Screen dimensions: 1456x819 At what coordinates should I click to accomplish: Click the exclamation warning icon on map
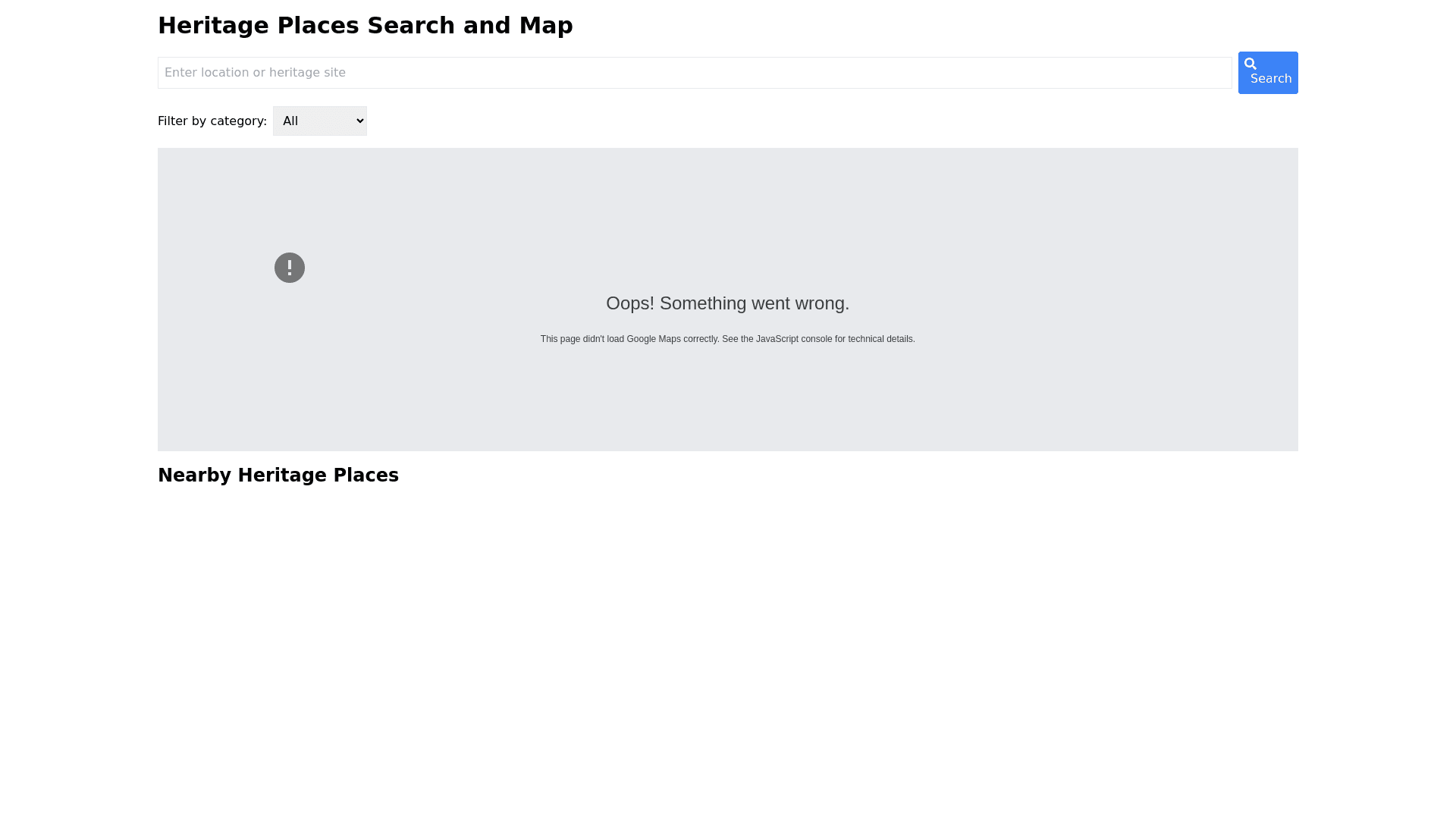[290, 268]
